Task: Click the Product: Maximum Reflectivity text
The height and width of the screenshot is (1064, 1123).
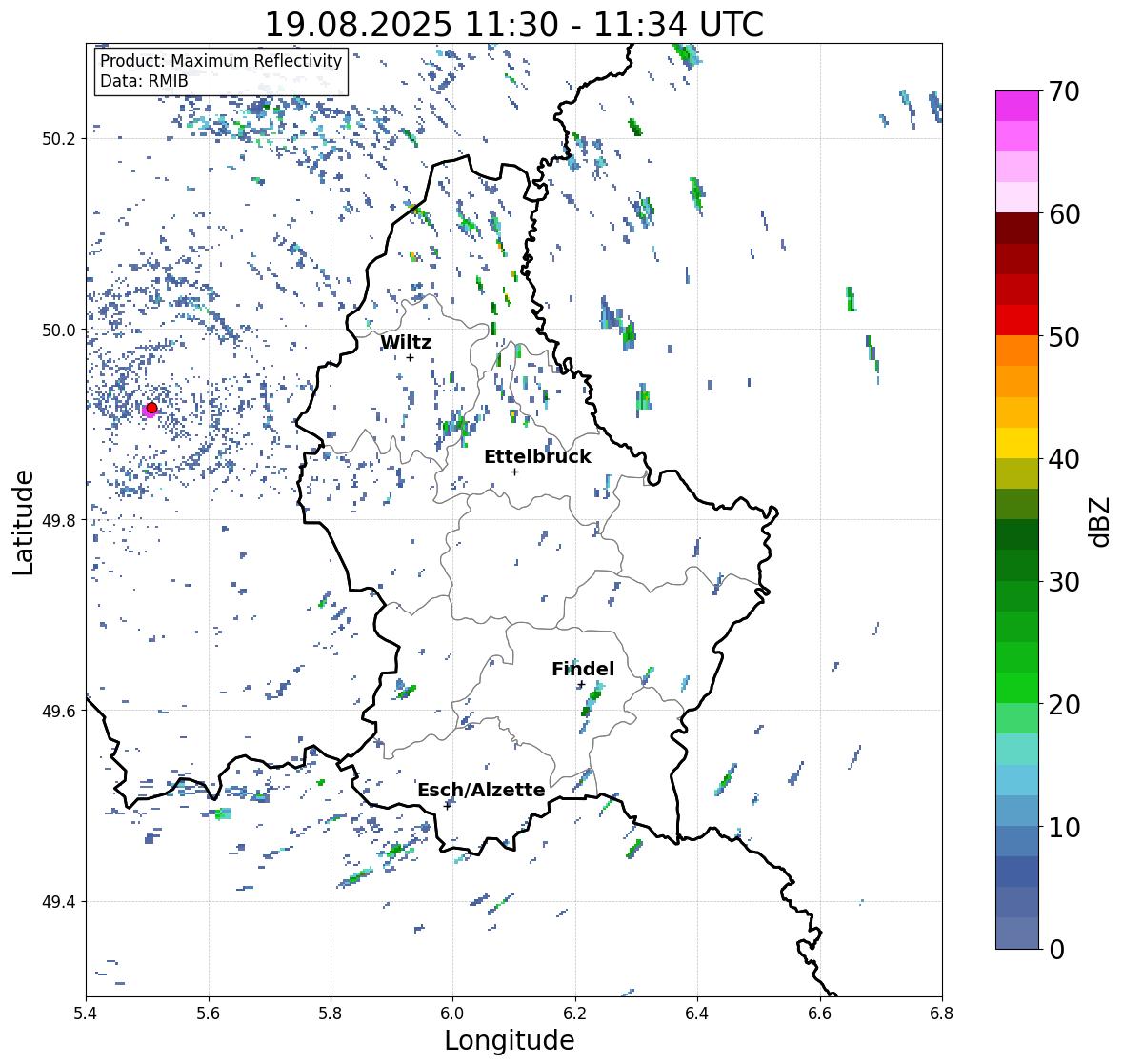Action: [221, 61]
